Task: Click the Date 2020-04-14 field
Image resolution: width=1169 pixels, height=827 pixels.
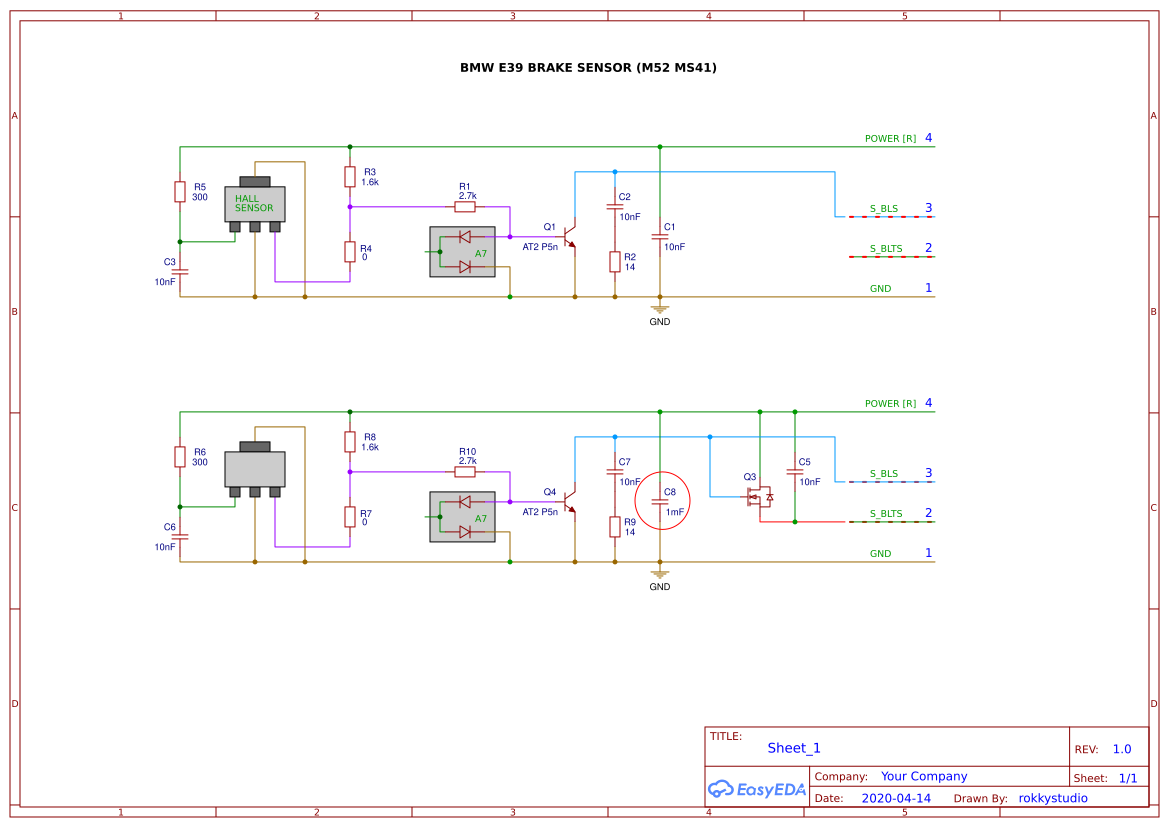Action: point(894,797)
